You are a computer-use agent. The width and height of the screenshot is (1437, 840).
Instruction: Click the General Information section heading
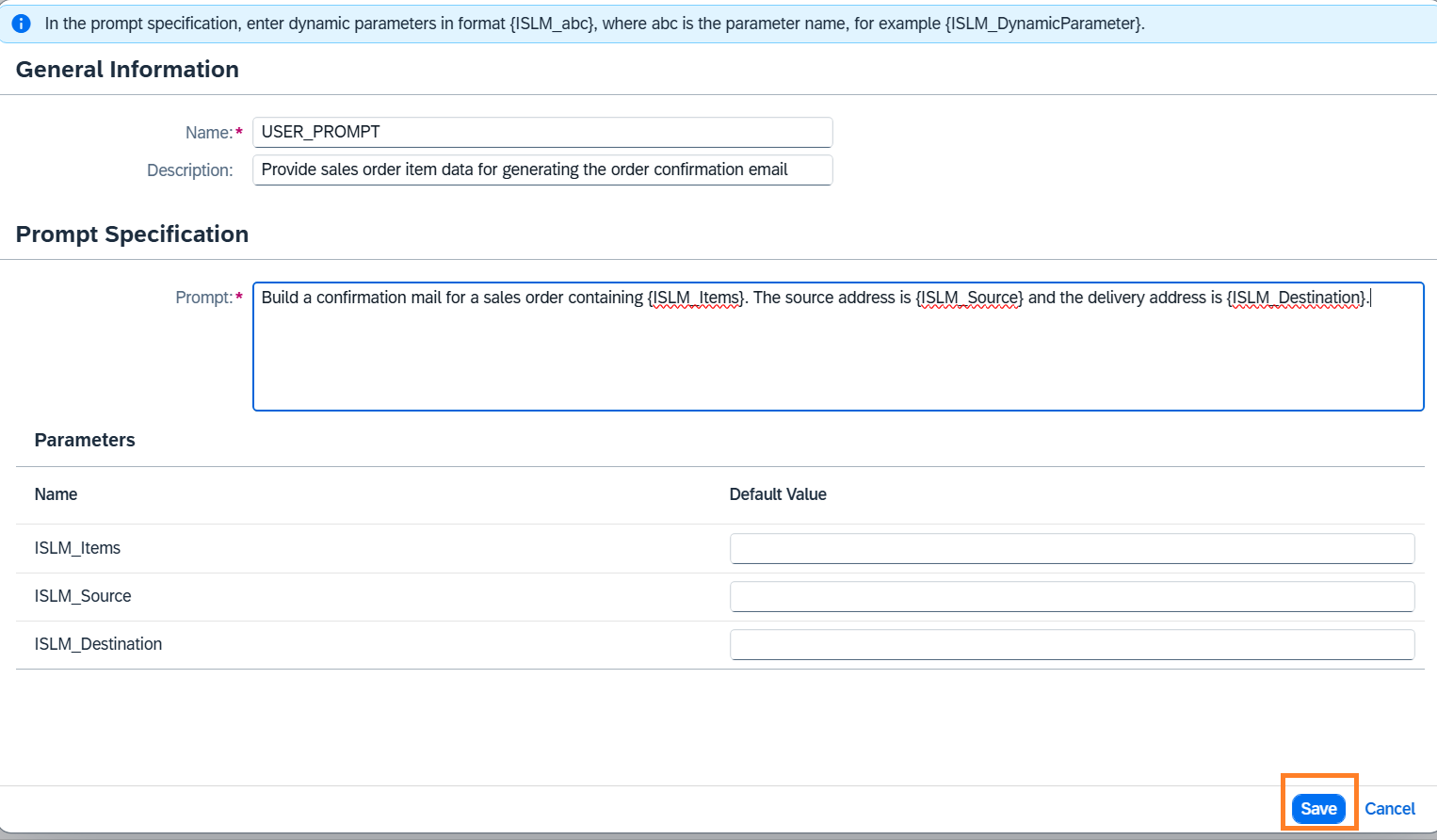click(x=127, y=70)
